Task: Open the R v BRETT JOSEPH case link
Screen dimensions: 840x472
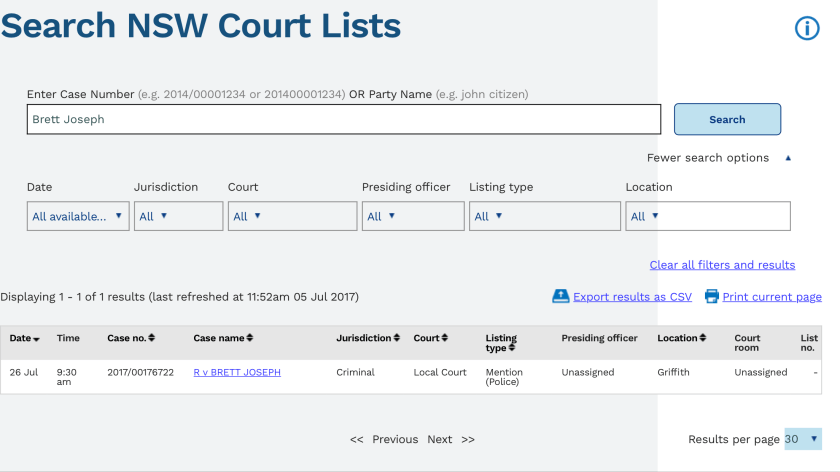Action: click(x=237, y=373)
